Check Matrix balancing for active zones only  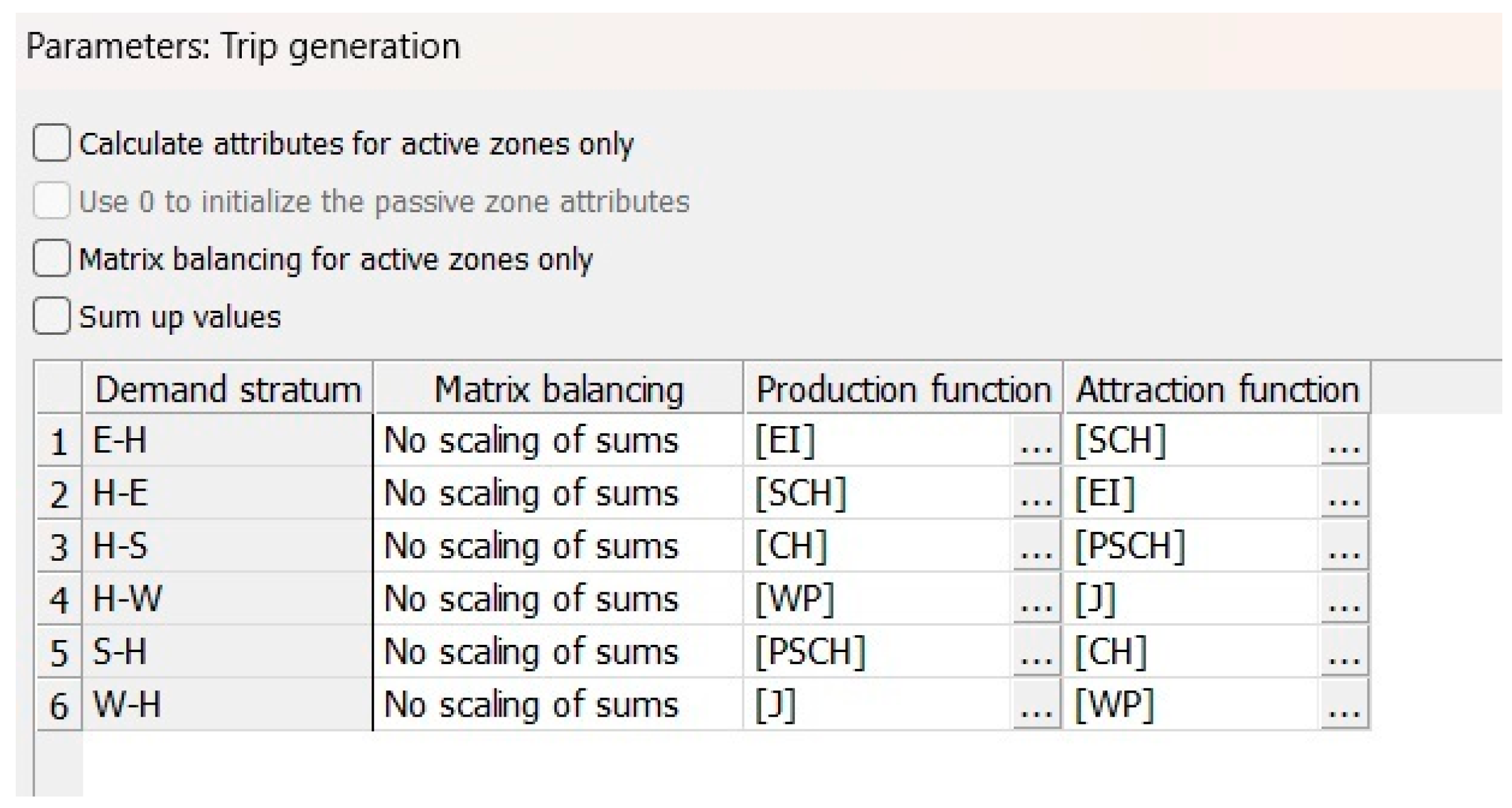[52, 259]
